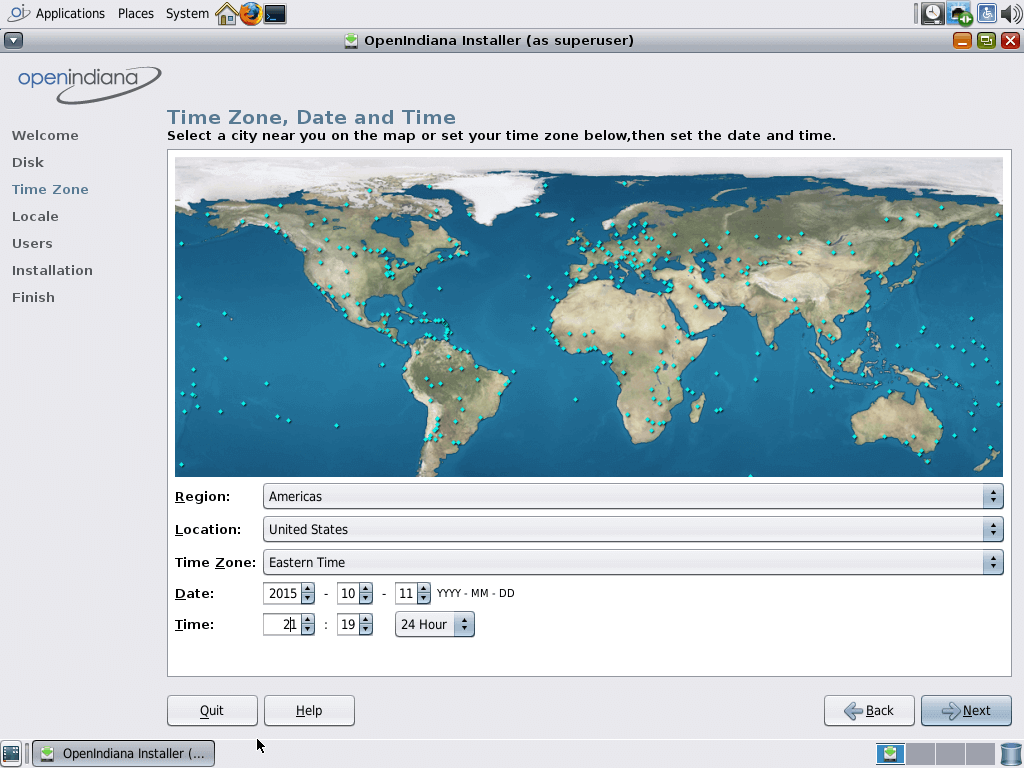Open the Time Zone dropdown showing Eastern Time
This screenshot has width=1024, height=768.
click(x=633, y=562)
